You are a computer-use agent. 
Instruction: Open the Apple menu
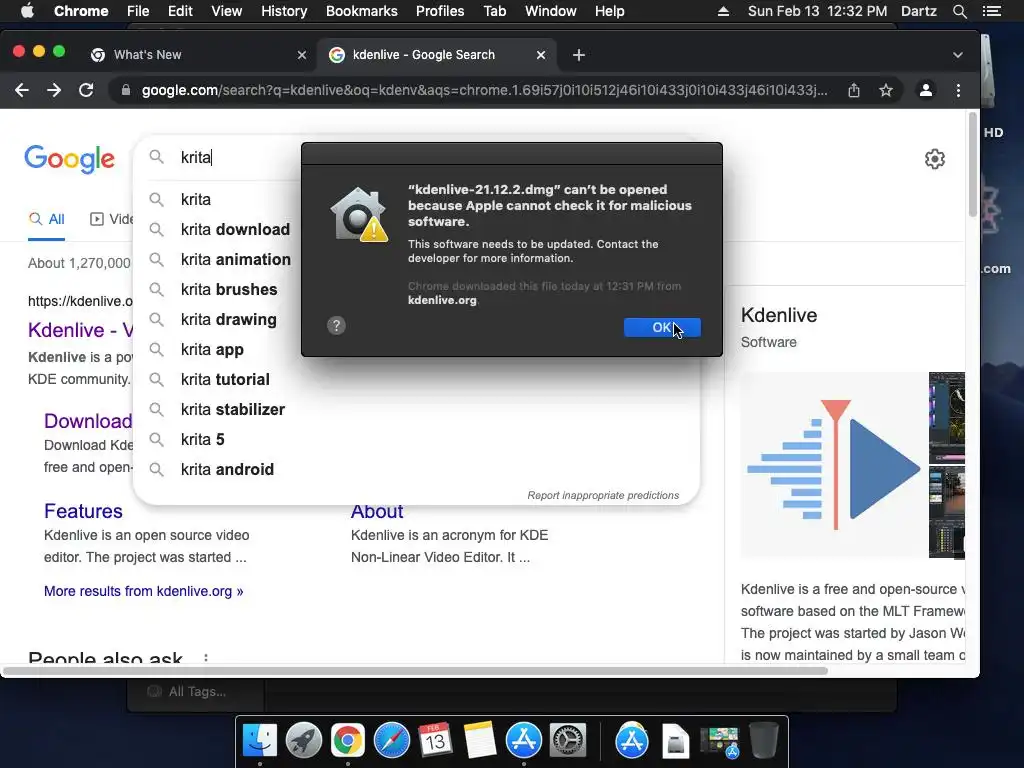27,11
